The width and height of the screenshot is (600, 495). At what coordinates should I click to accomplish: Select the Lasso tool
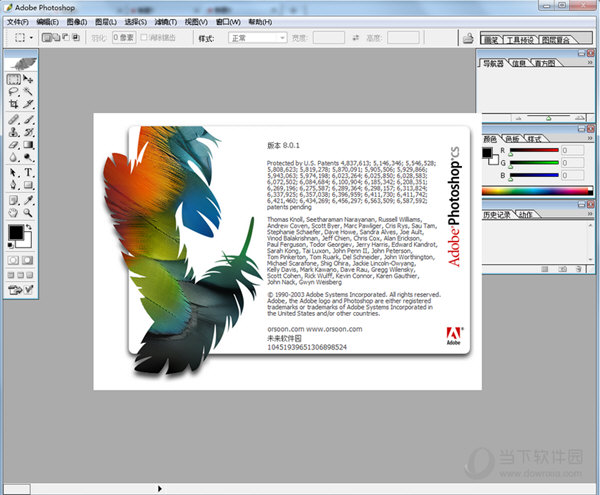click(13, 92)
